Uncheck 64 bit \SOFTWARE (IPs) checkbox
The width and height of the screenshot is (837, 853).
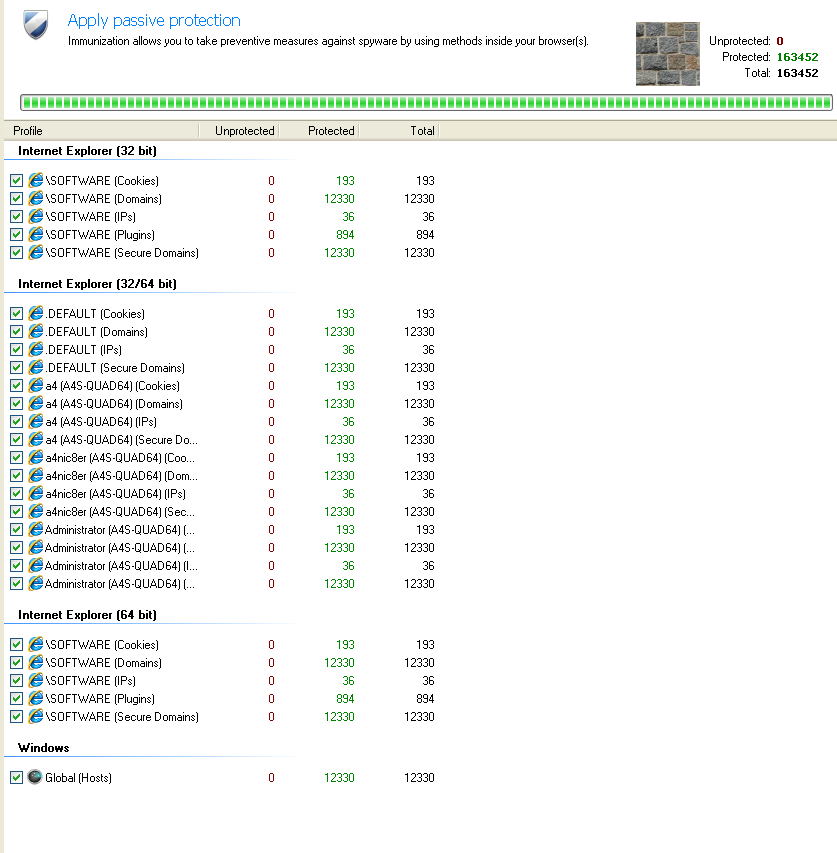pos(16,681)
